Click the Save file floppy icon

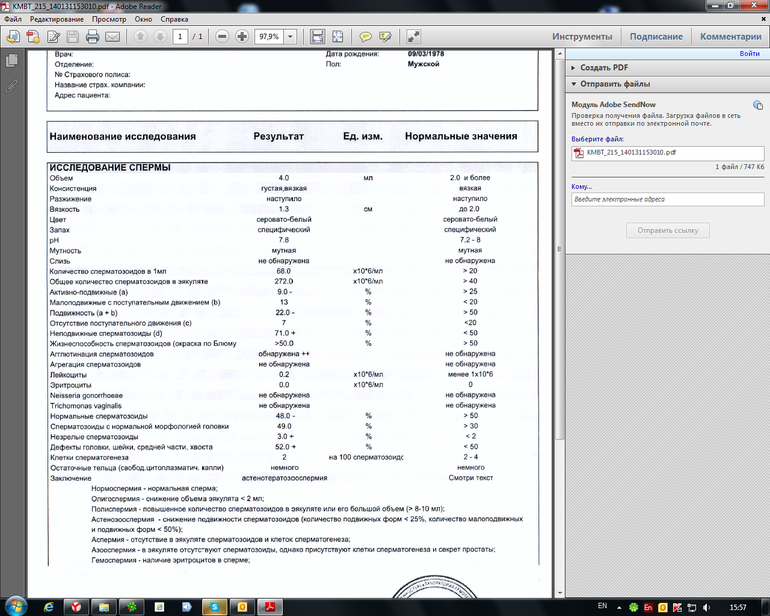point(73,37)
